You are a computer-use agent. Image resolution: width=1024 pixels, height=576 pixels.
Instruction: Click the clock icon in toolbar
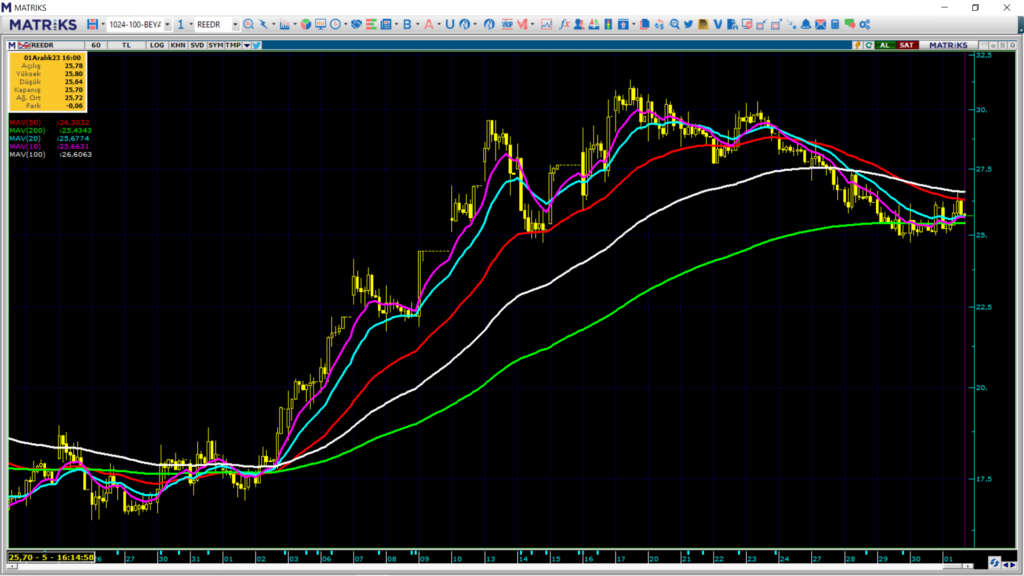pos(337,24)
